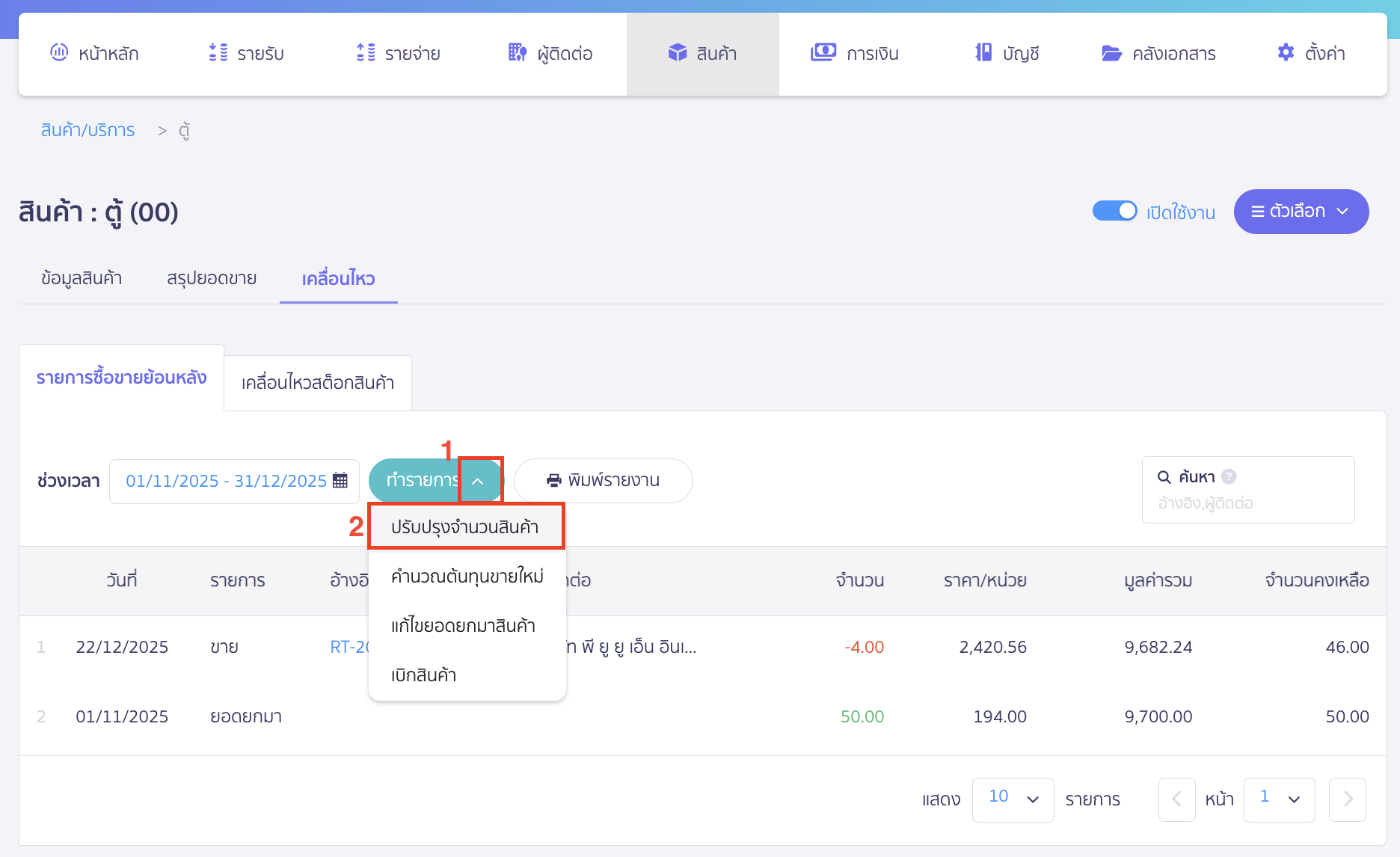This screenshot has height=857, width=1400.
Task: Click the calendar icon in the date range picker
Action: point(340,481)
